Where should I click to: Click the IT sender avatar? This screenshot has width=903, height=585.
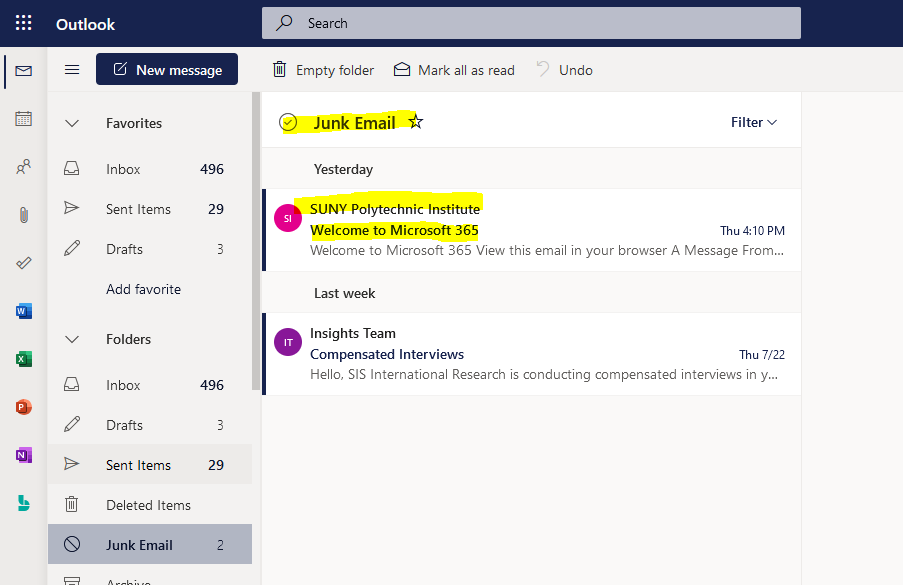pyautogui.click(x=288, y=342)
